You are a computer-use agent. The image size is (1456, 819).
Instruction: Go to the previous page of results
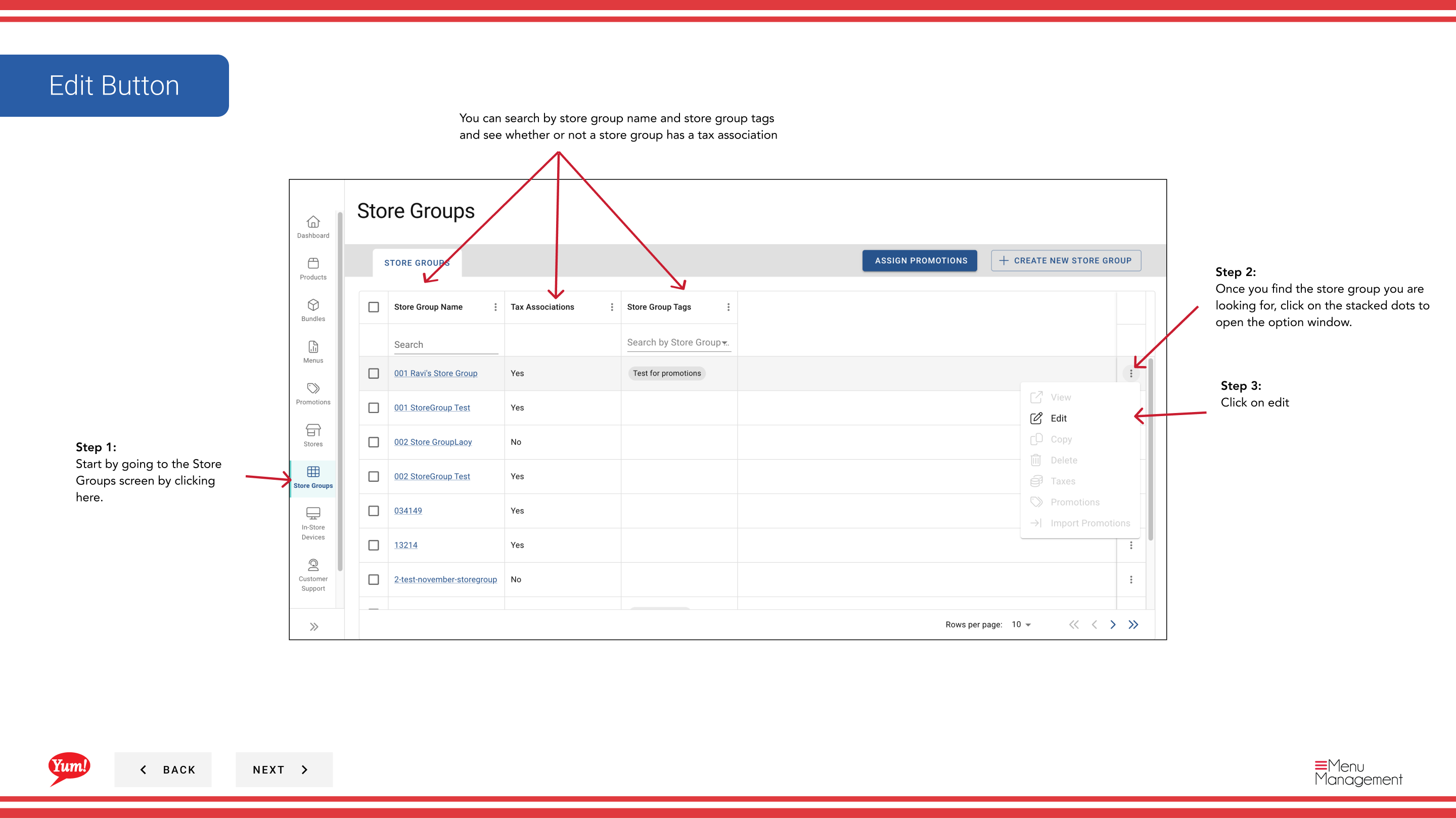pyautogui.click(x=1094, y=624)
